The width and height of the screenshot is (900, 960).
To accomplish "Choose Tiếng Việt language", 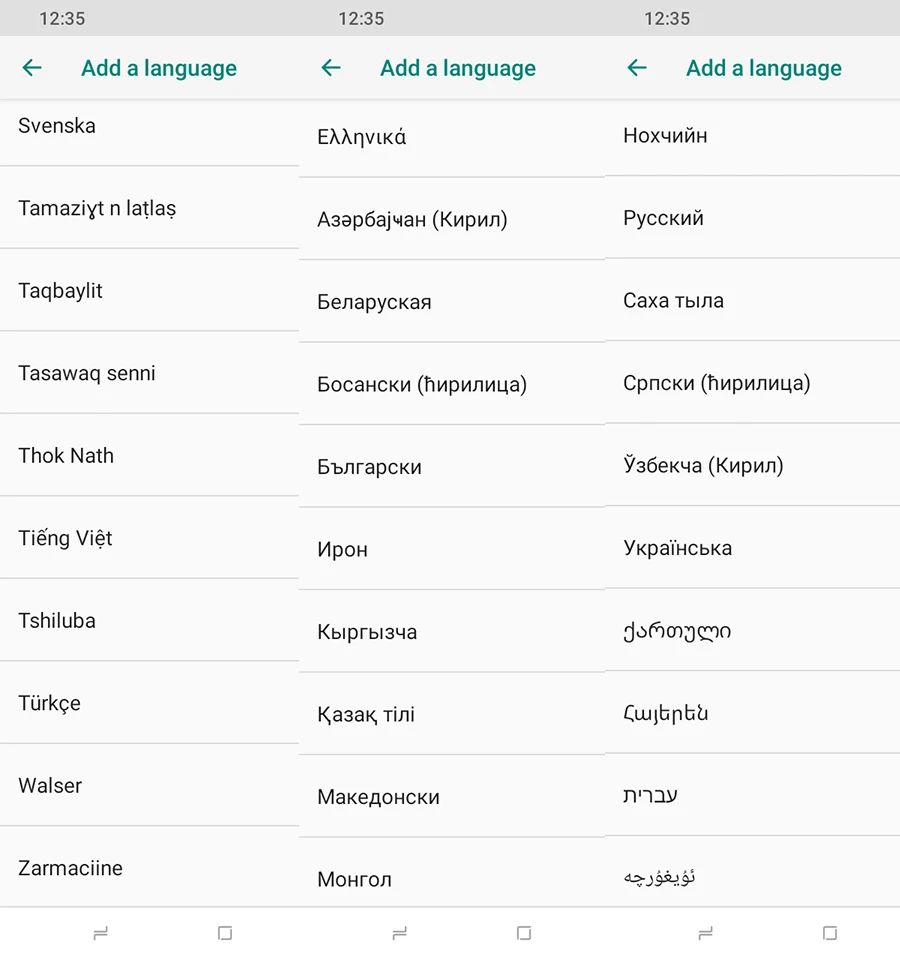I will point(149,538).
